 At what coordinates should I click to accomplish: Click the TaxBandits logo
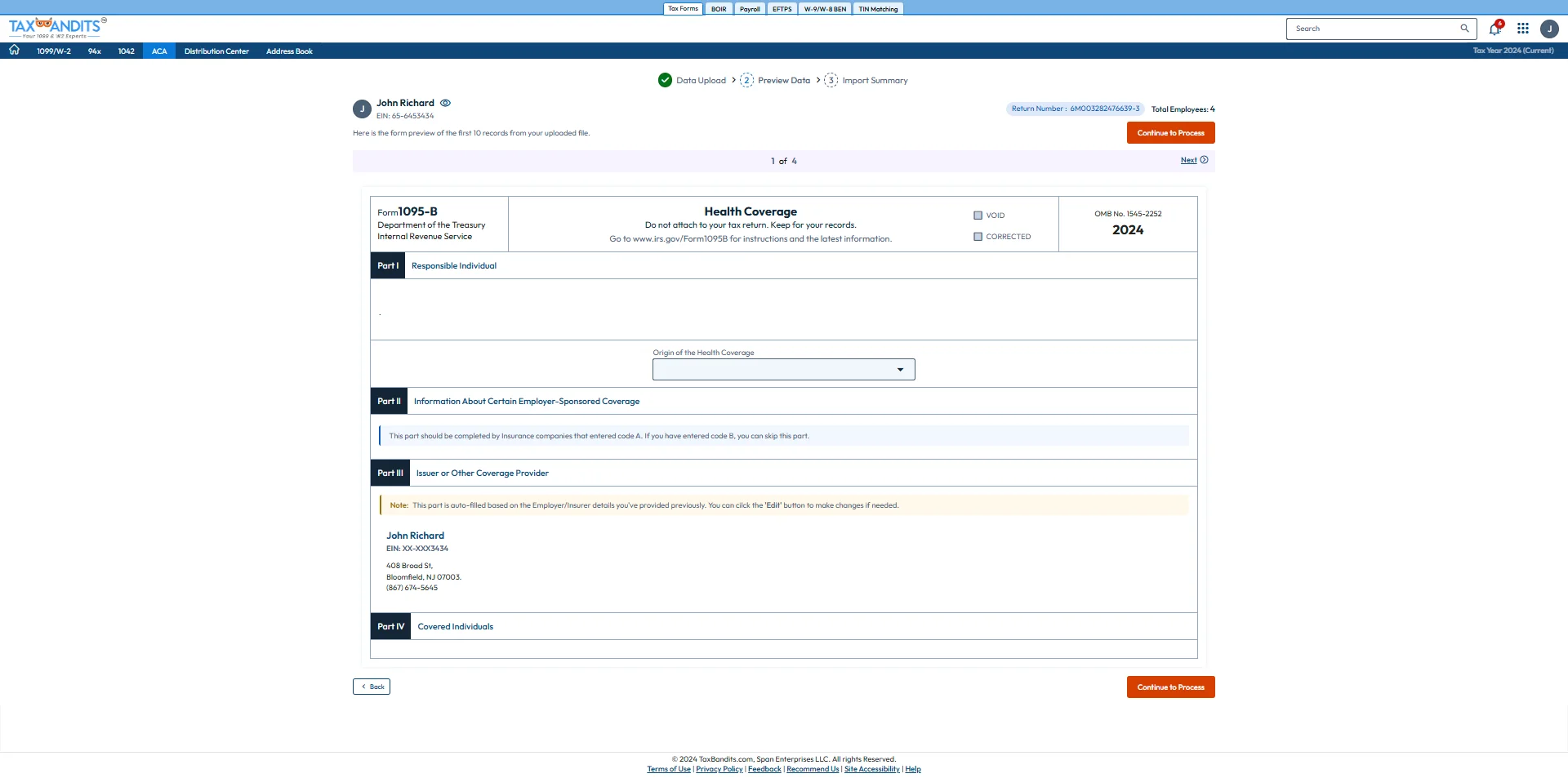click(x=57, y=28)
